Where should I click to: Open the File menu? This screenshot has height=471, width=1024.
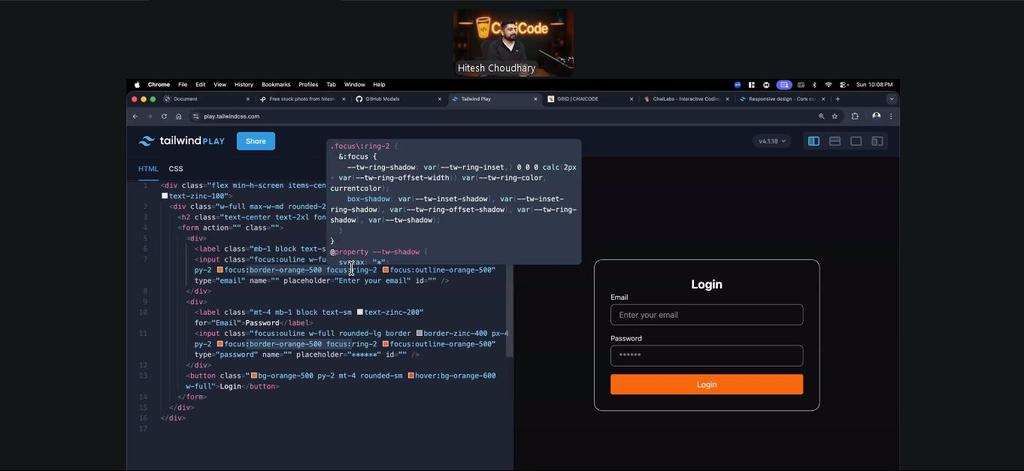point(183,85)
